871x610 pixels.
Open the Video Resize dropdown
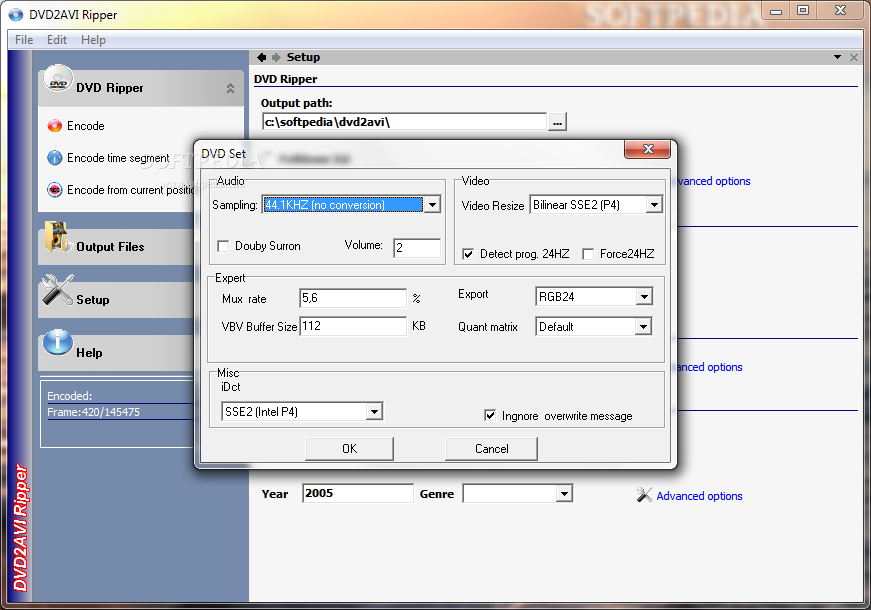coord(654,205)
